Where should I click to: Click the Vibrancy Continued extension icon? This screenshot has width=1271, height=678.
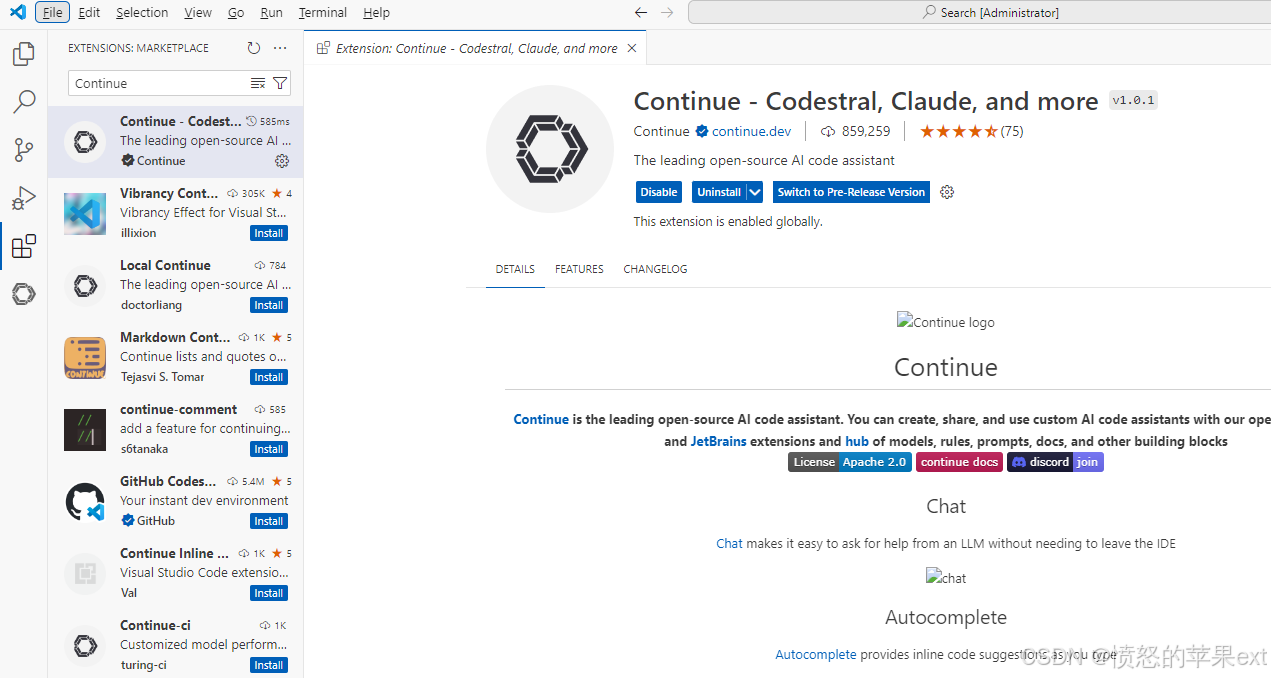point(85,213)
